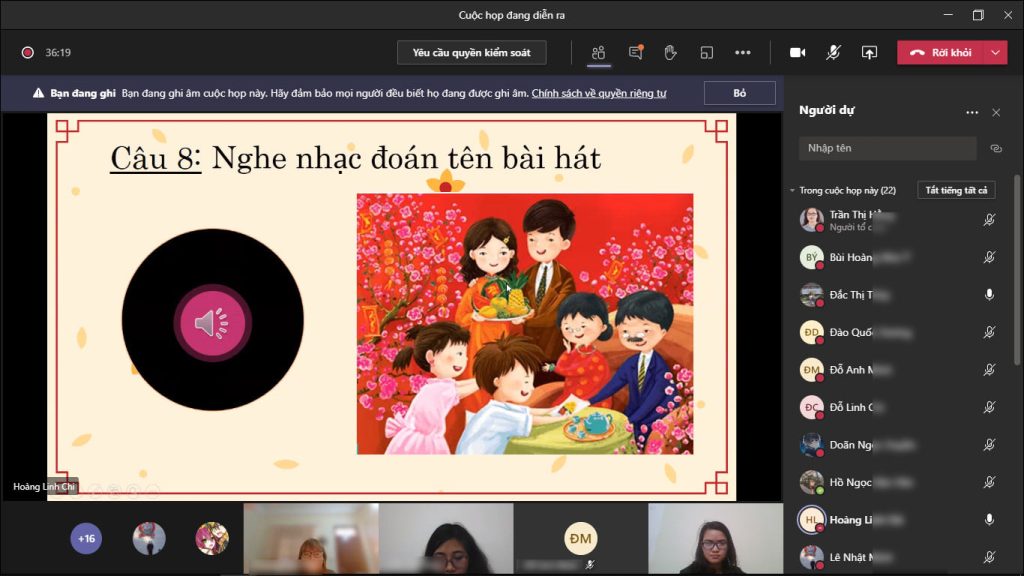Collapse the 'Trong cuộc họp này (22)' section
This screenshot has height=576, width=1024.
coord(792,190)
